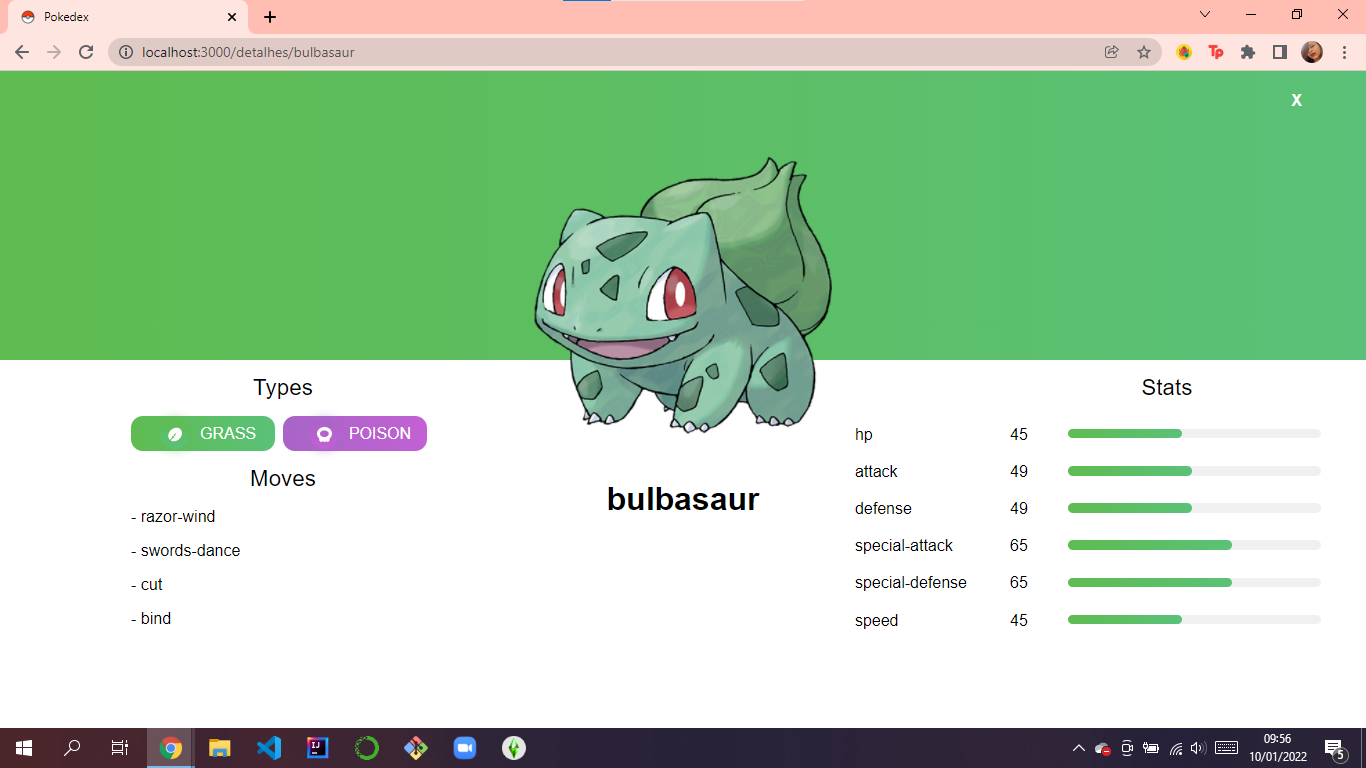Click the share icon in the address bar

(x=1111, y=52)
